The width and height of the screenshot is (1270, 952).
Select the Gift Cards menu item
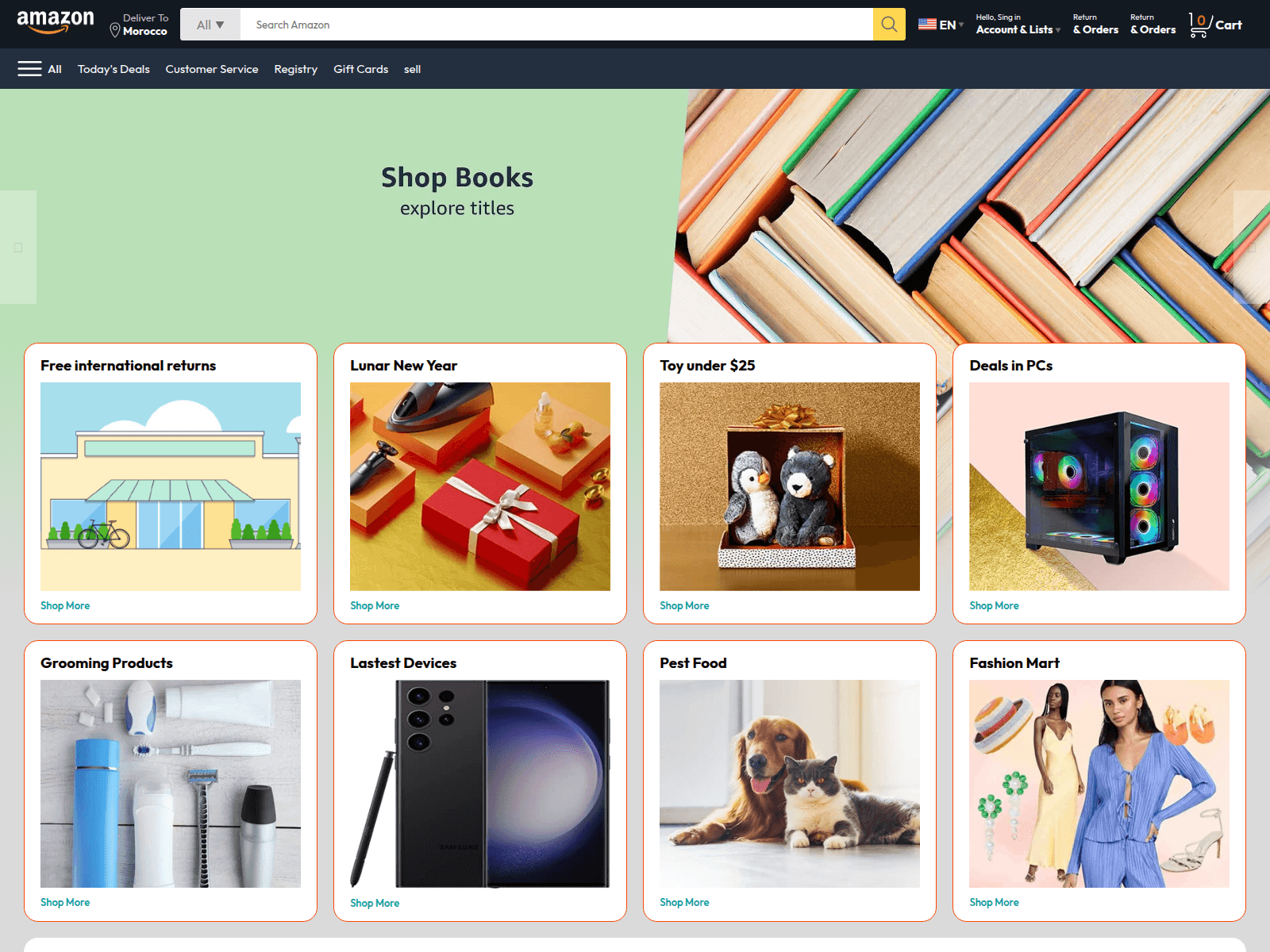(361, 69)
